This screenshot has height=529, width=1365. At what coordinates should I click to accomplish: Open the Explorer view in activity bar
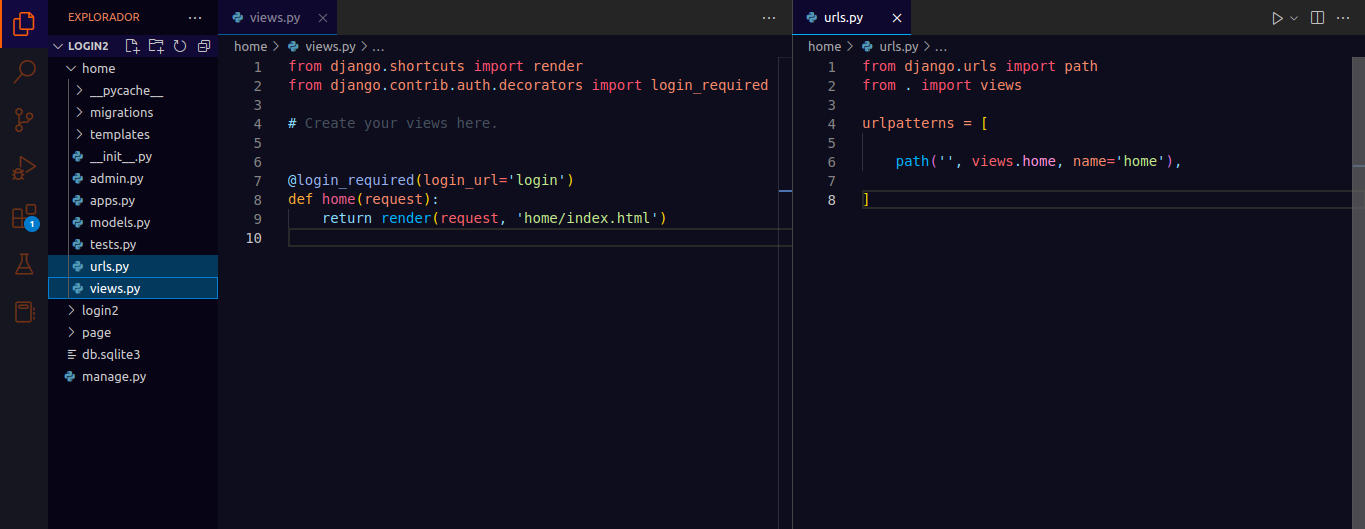point(24,23)
